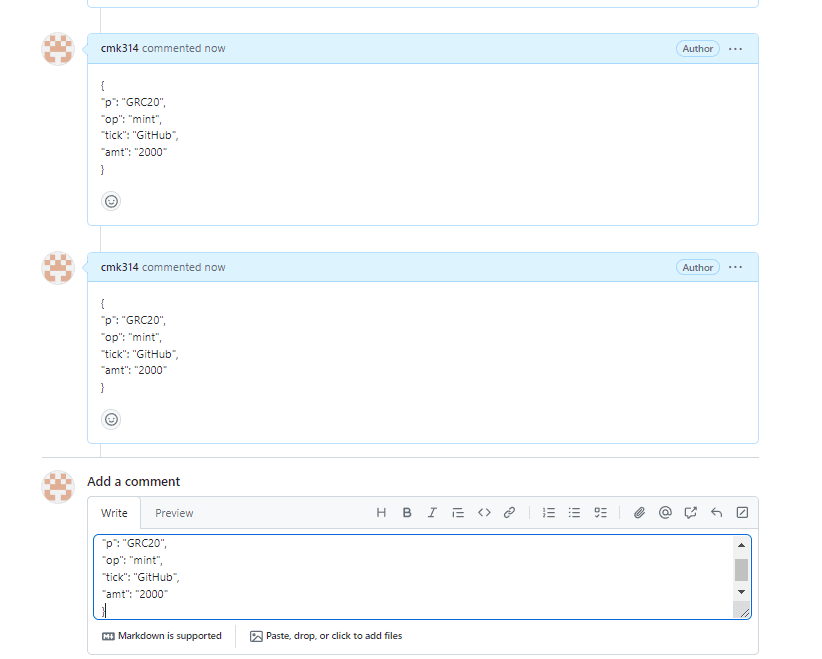This screenshot has width=822, height=659.
Task: Open slash commands icon in editor toolbar
Action: click(x=742, y=513)
